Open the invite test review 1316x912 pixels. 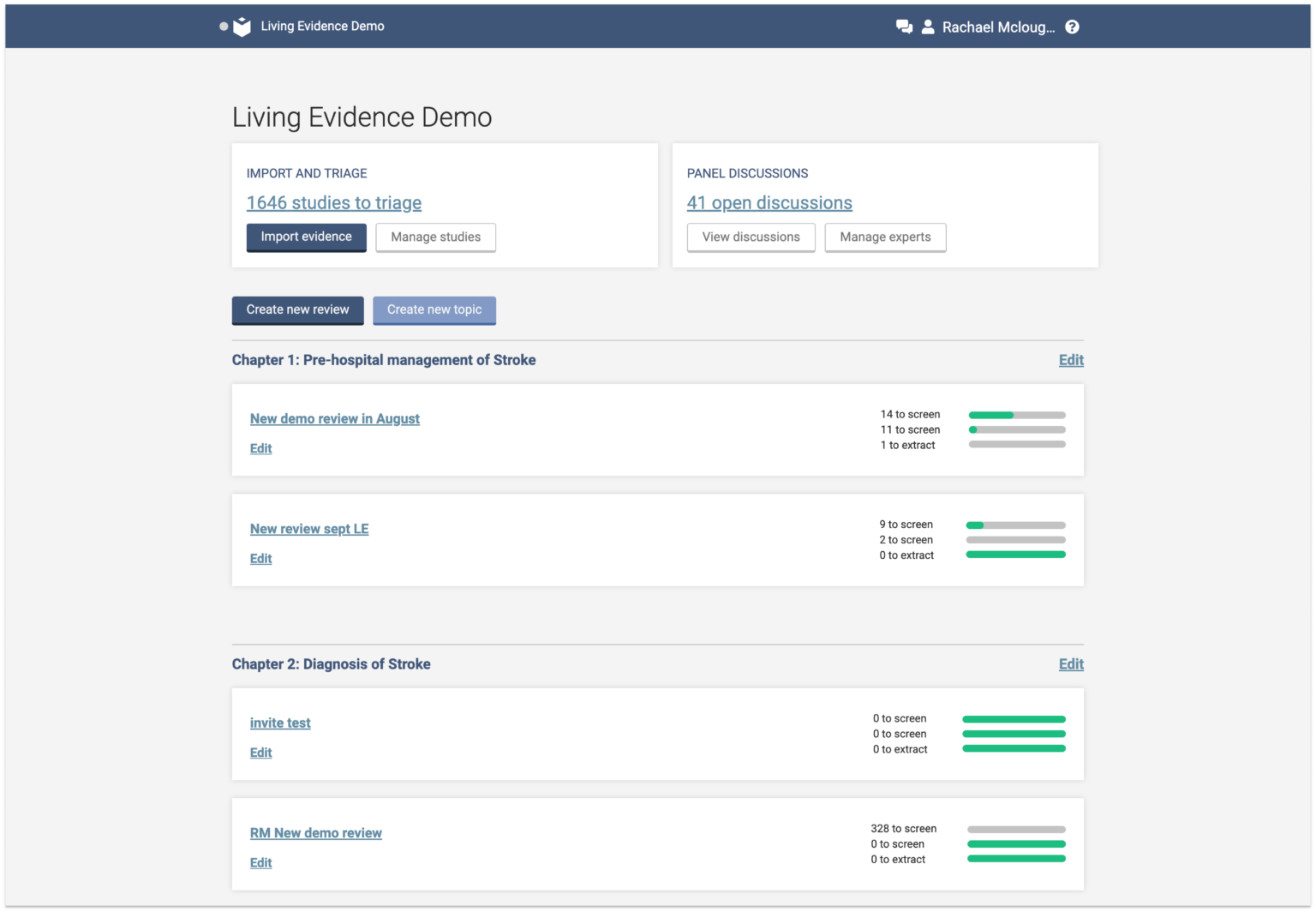pyautogui.click(x=280, y=723)
